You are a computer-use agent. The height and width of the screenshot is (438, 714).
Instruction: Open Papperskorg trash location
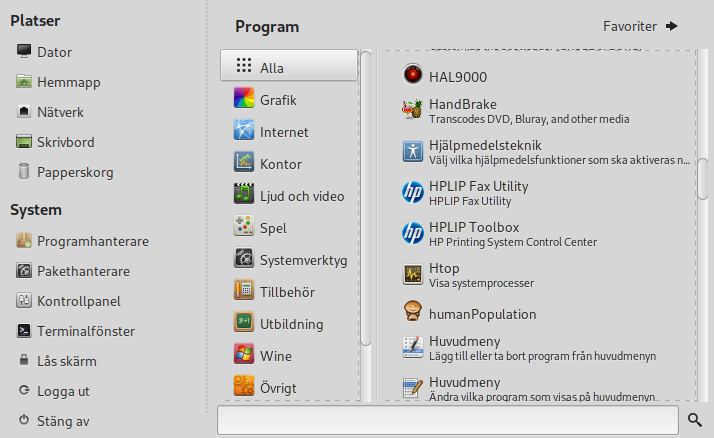(75, 172)
